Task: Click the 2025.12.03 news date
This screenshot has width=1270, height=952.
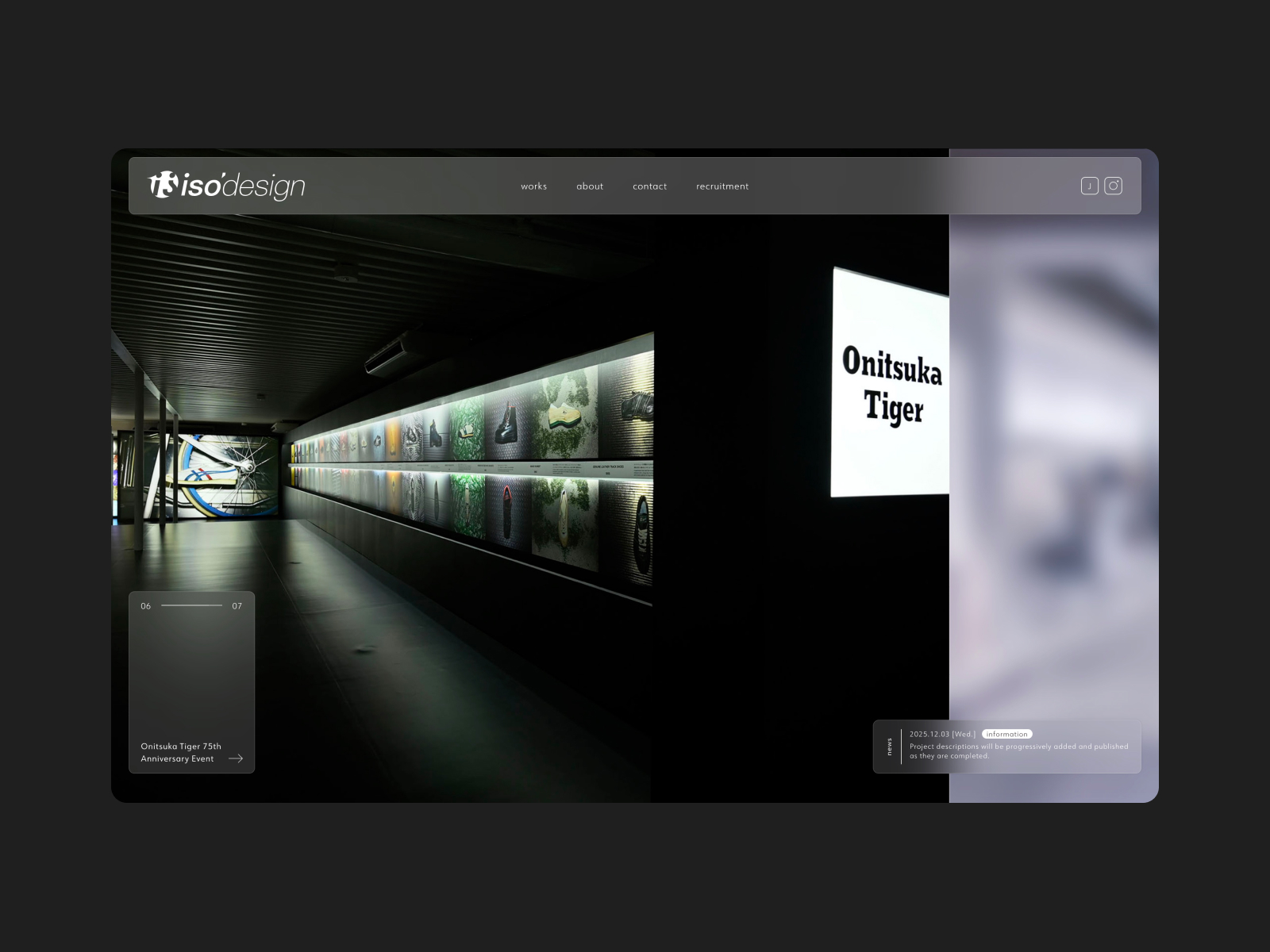Action: click(x=942, y=734)
